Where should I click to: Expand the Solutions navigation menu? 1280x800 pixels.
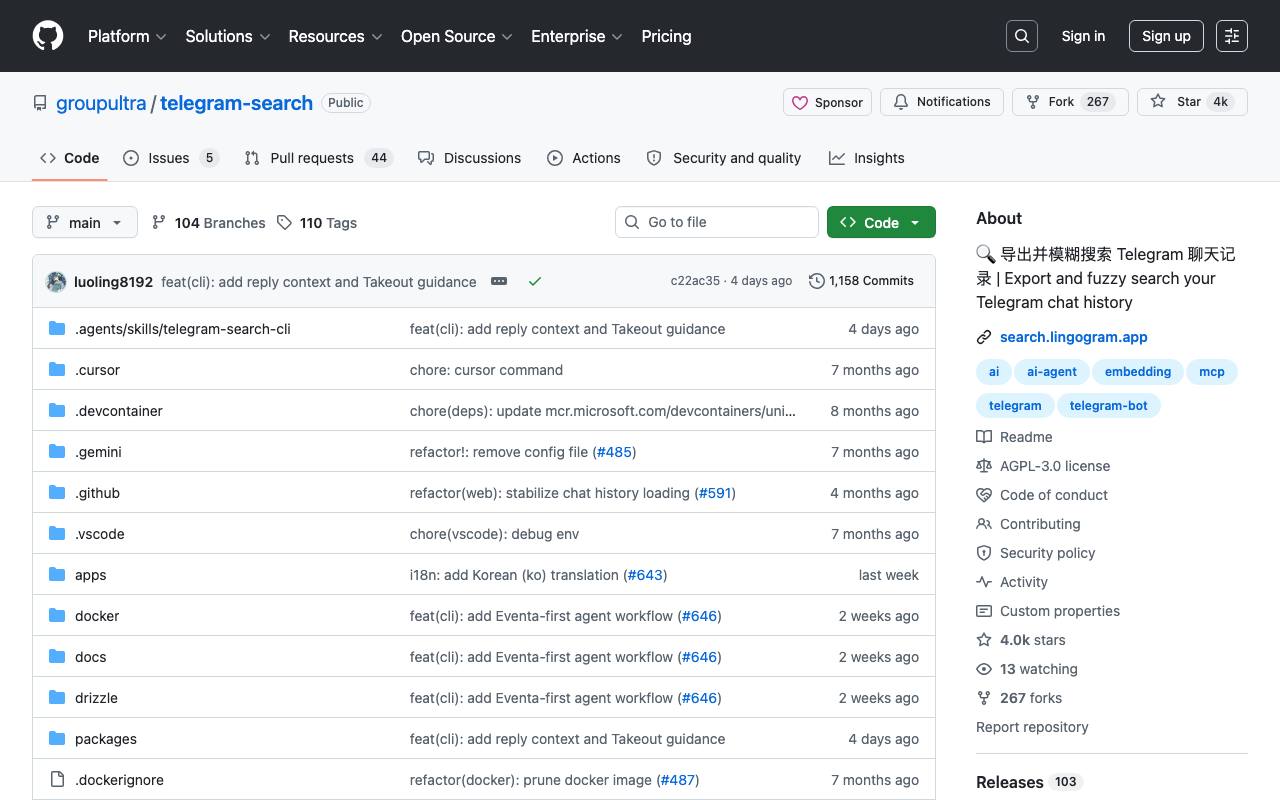[228, 36]
